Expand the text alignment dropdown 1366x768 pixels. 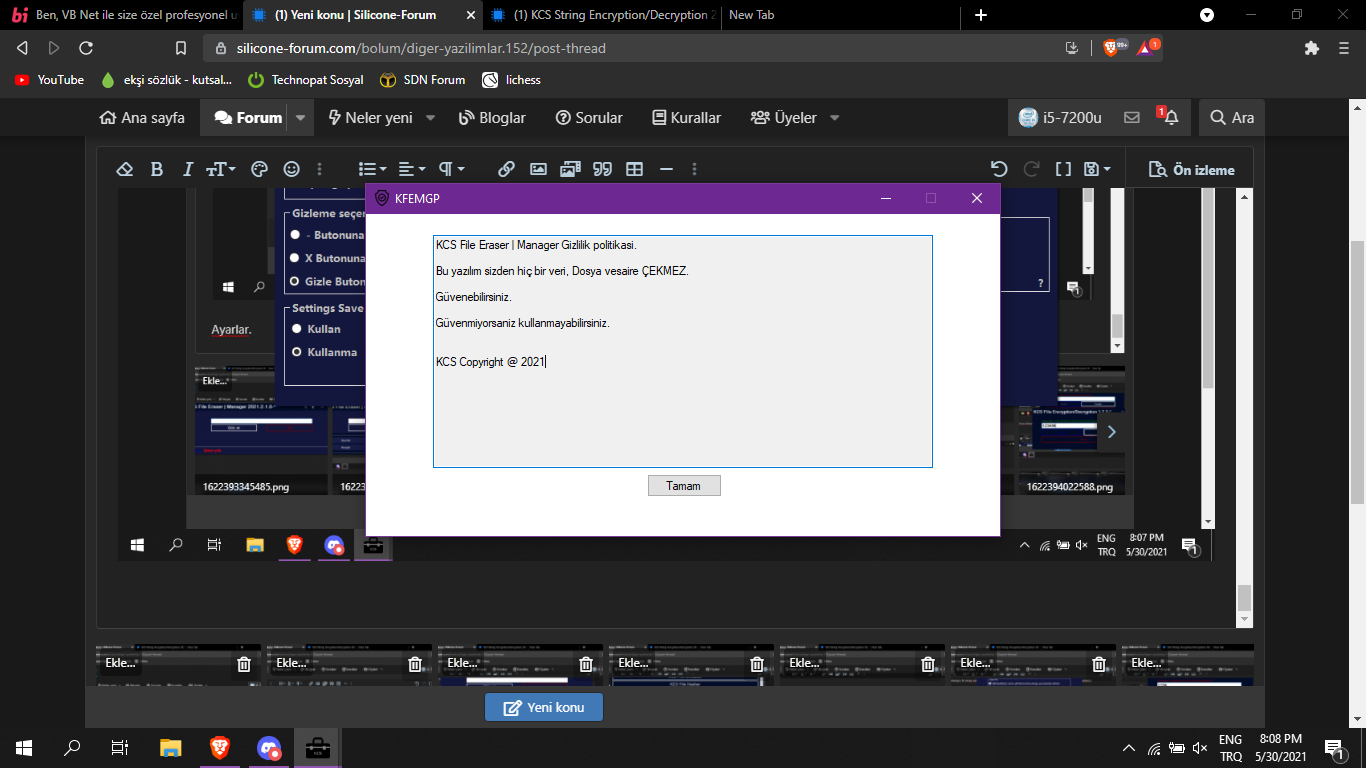(412, 169)
